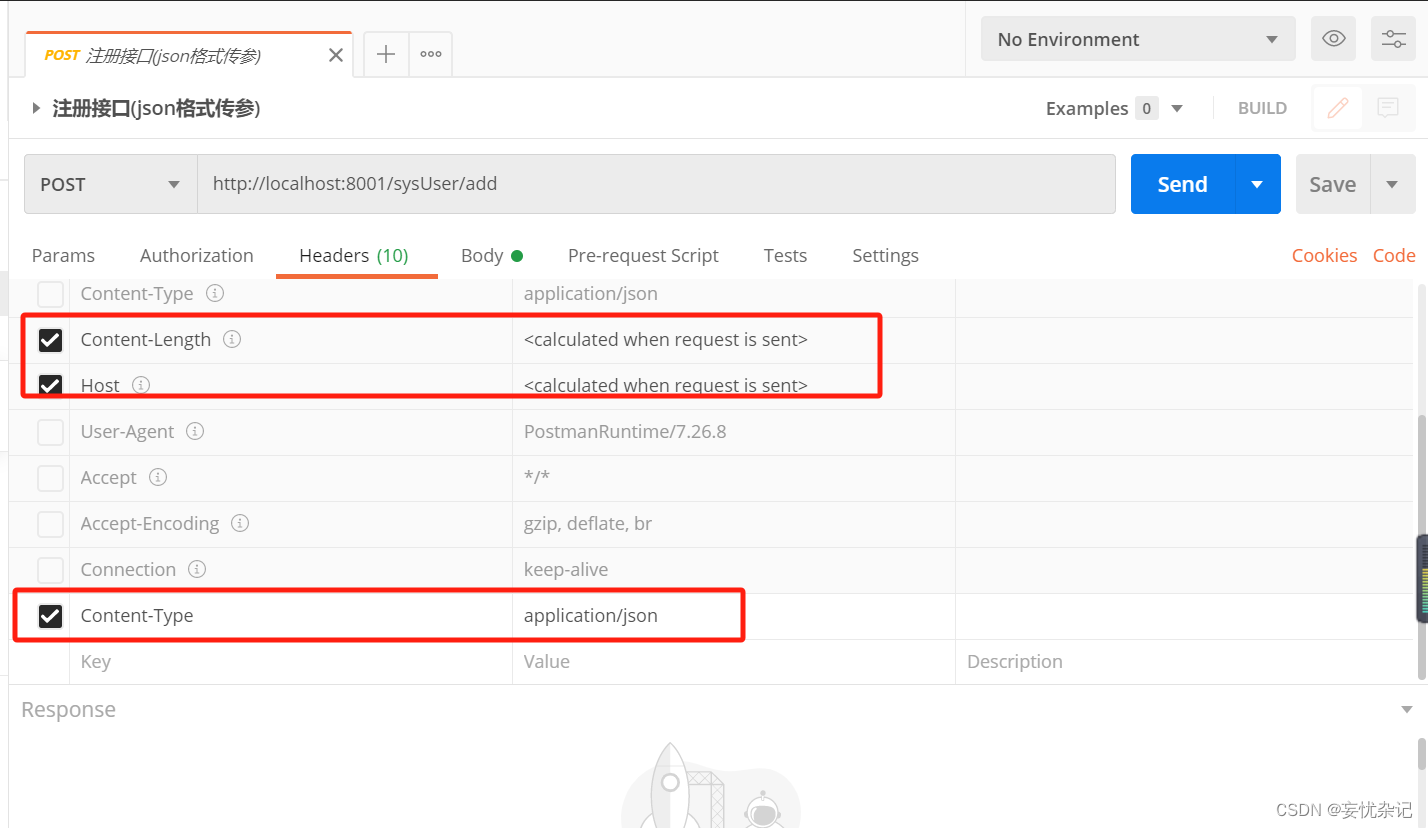The height and width of the screenshot is (828, 1428).
Task: Click the info icon next to Accept-Encoding
Action: pos(240,523)
